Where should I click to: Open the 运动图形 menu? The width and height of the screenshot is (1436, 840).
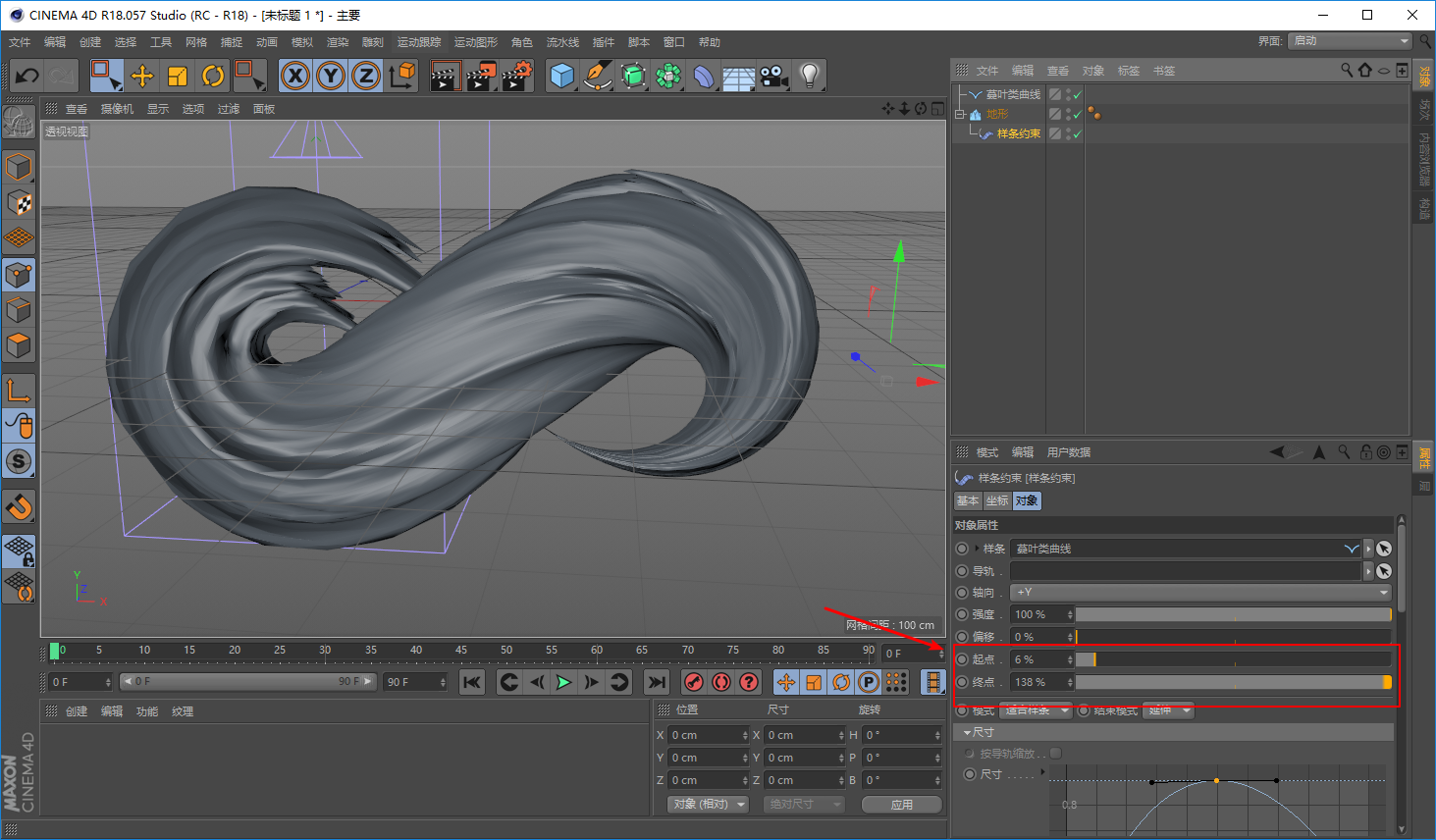point(475,42)
